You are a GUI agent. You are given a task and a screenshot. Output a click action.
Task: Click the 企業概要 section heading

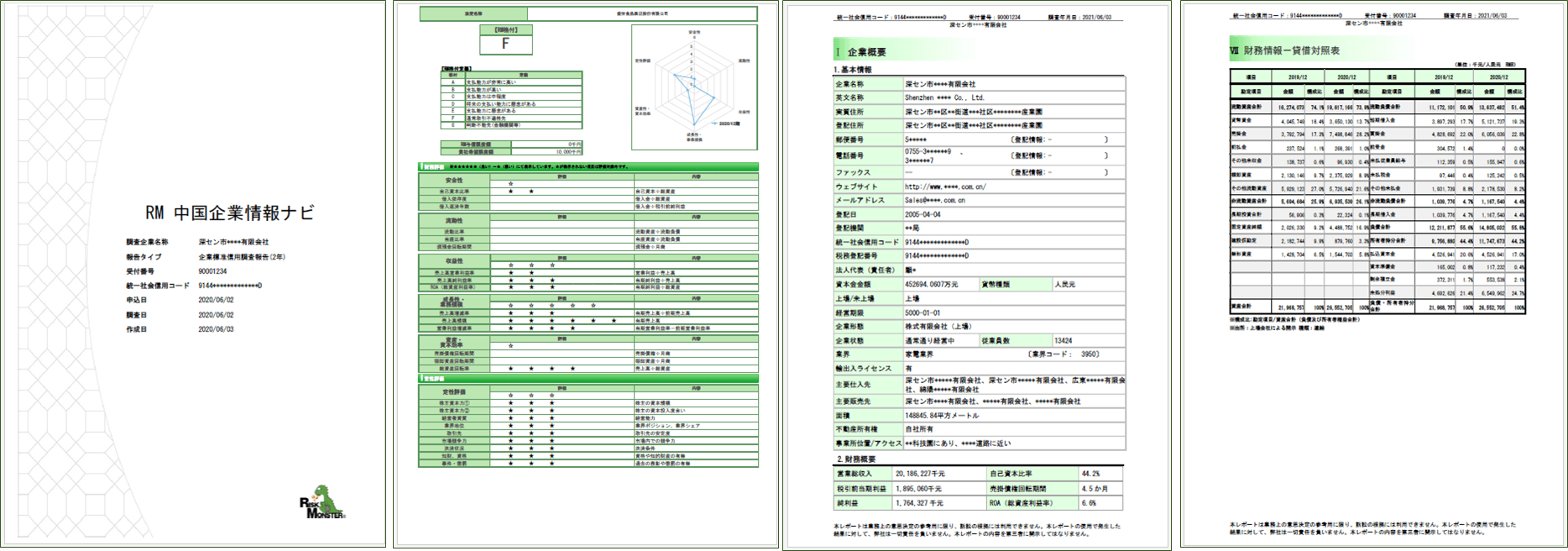click(866, 52)
